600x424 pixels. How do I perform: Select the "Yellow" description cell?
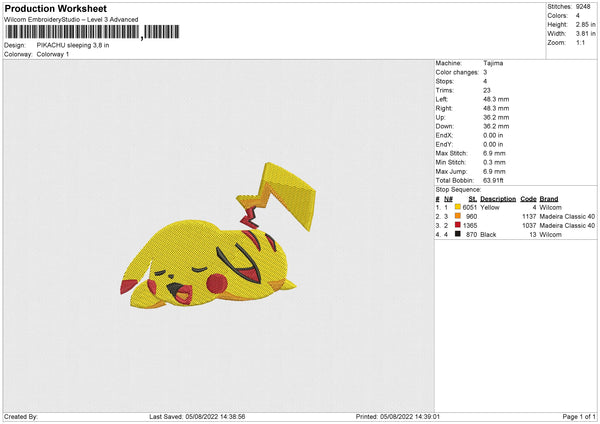(490, 207)
